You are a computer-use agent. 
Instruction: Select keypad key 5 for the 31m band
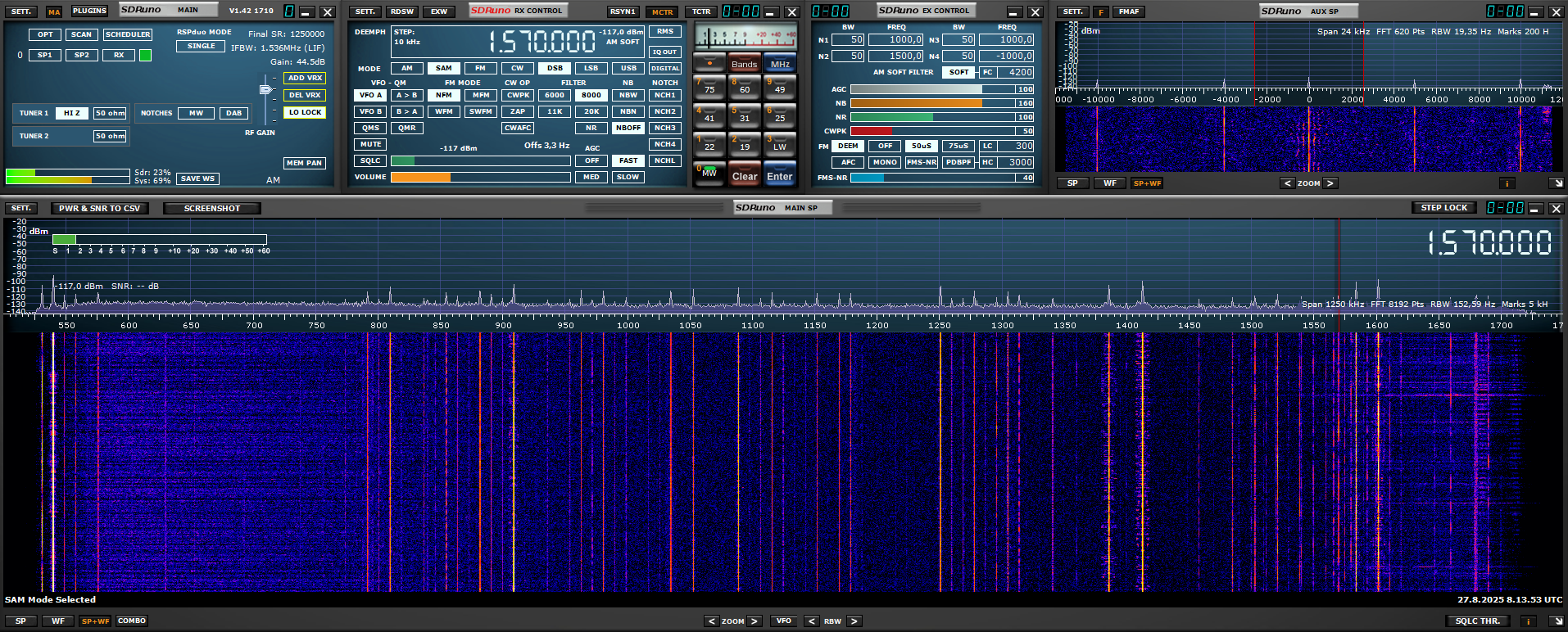click(x=745, y=116)
